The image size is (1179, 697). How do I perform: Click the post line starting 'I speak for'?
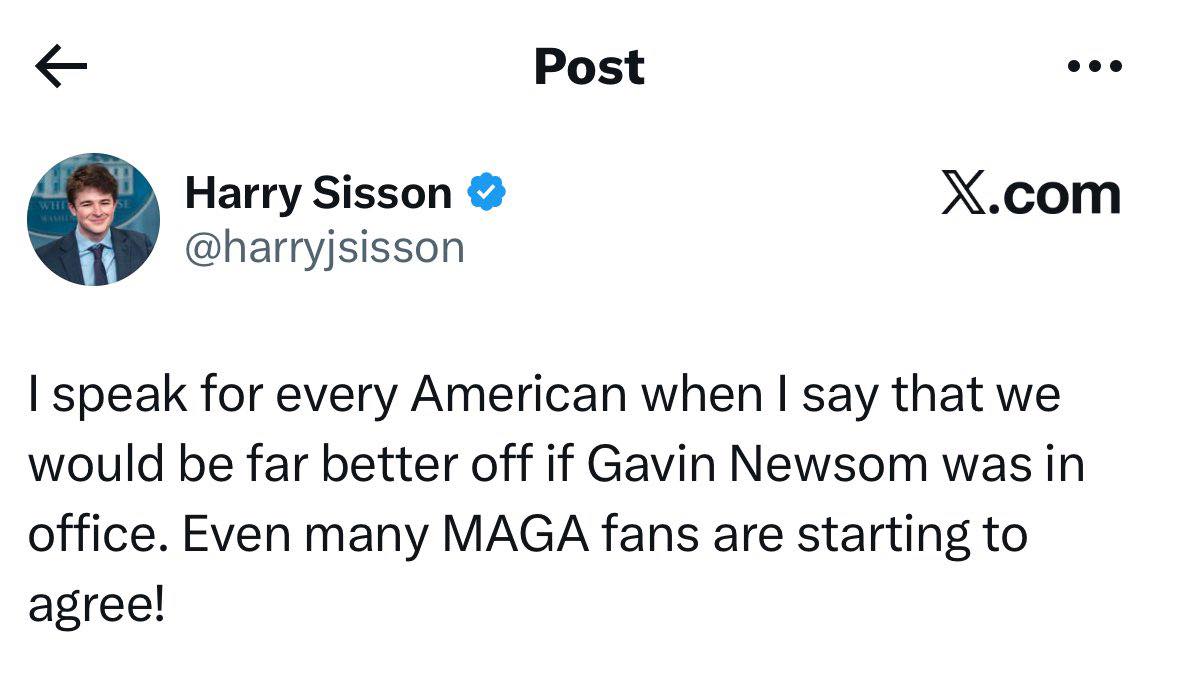pos(544,395)
